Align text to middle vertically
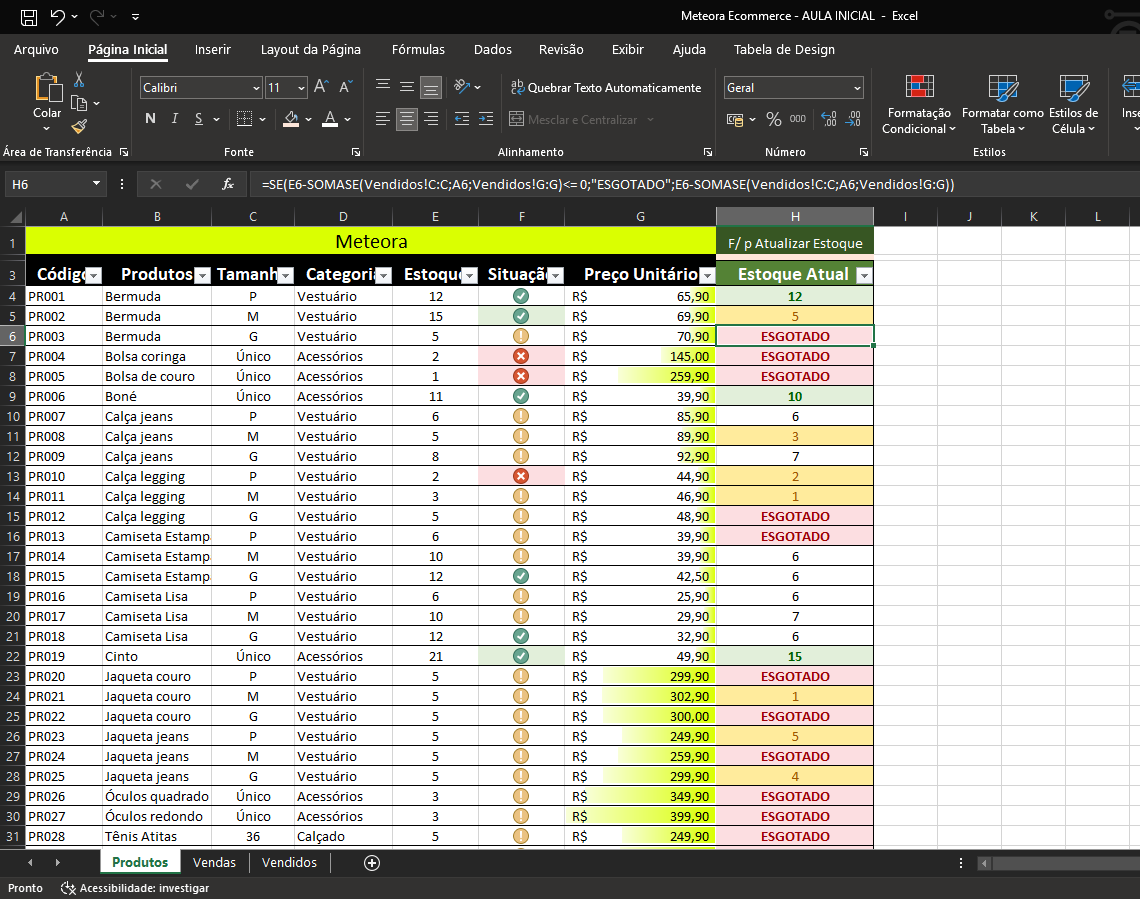The width and height of the screenshot is (1140, 899). (x=407, y=87)
